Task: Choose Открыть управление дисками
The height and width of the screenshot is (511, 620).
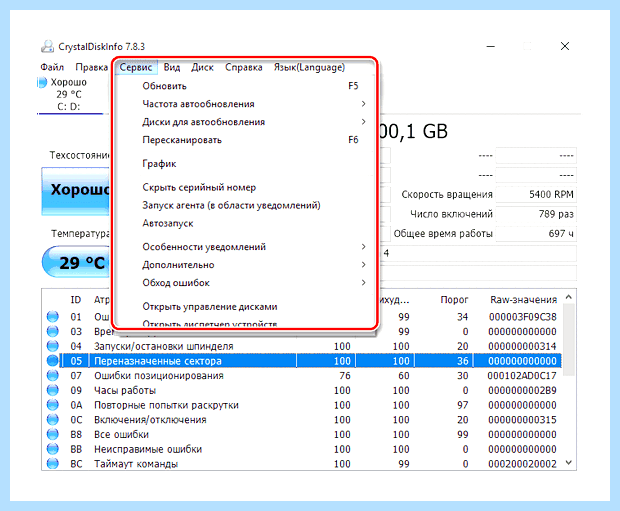Action: [x=244, y=307]
